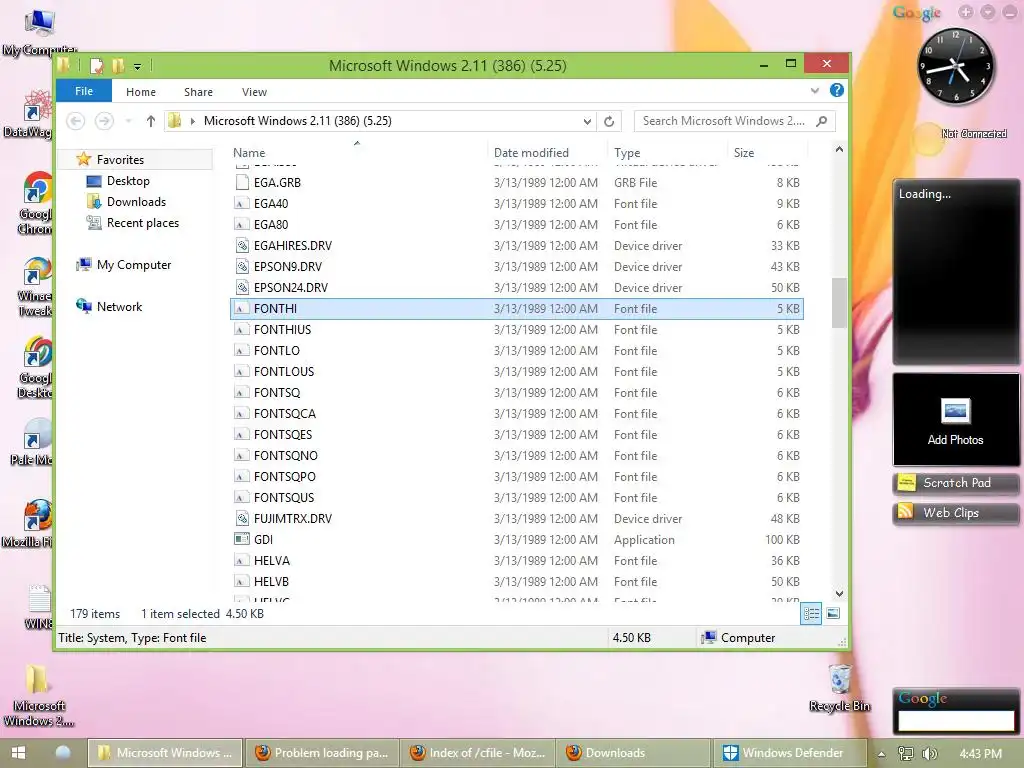The height and width of the screenshot is (768, 1024).
Task: Open My Computer desktop icon
Action: pos(38,33)
